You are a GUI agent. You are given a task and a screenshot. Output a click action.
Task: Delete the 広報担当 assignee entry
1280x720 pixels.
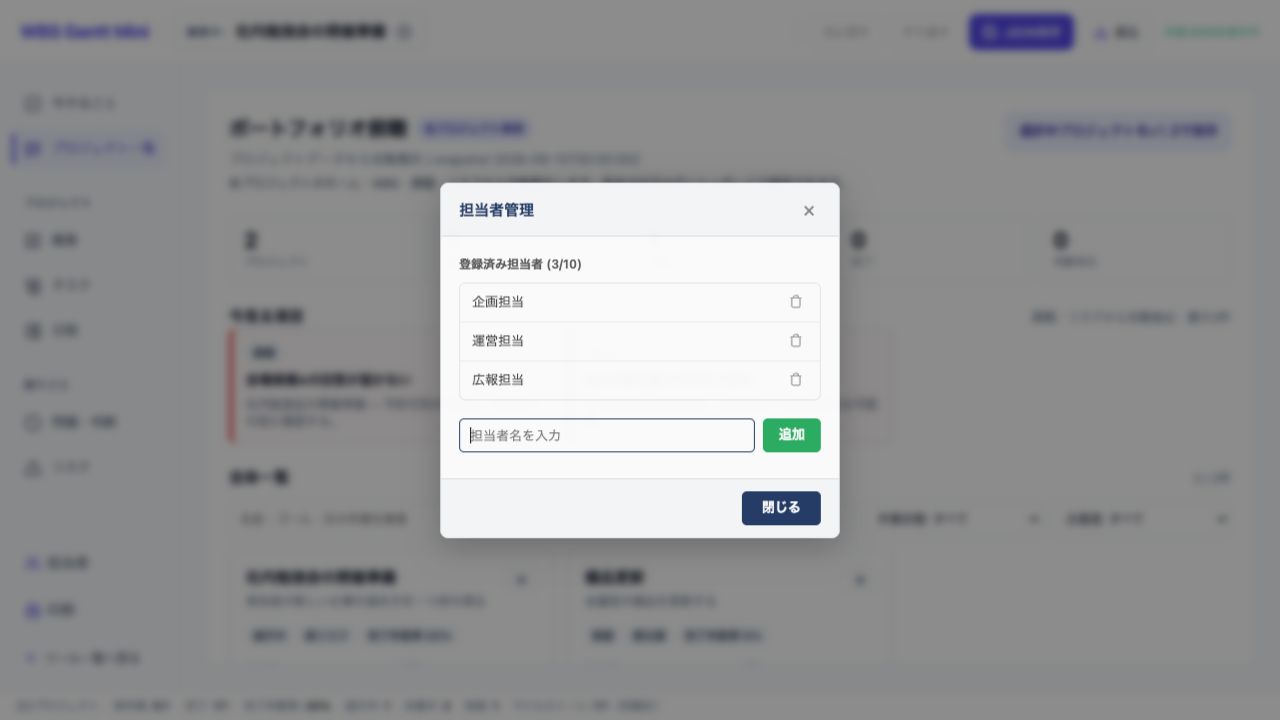pyautogui.click(x=796, y=380)
